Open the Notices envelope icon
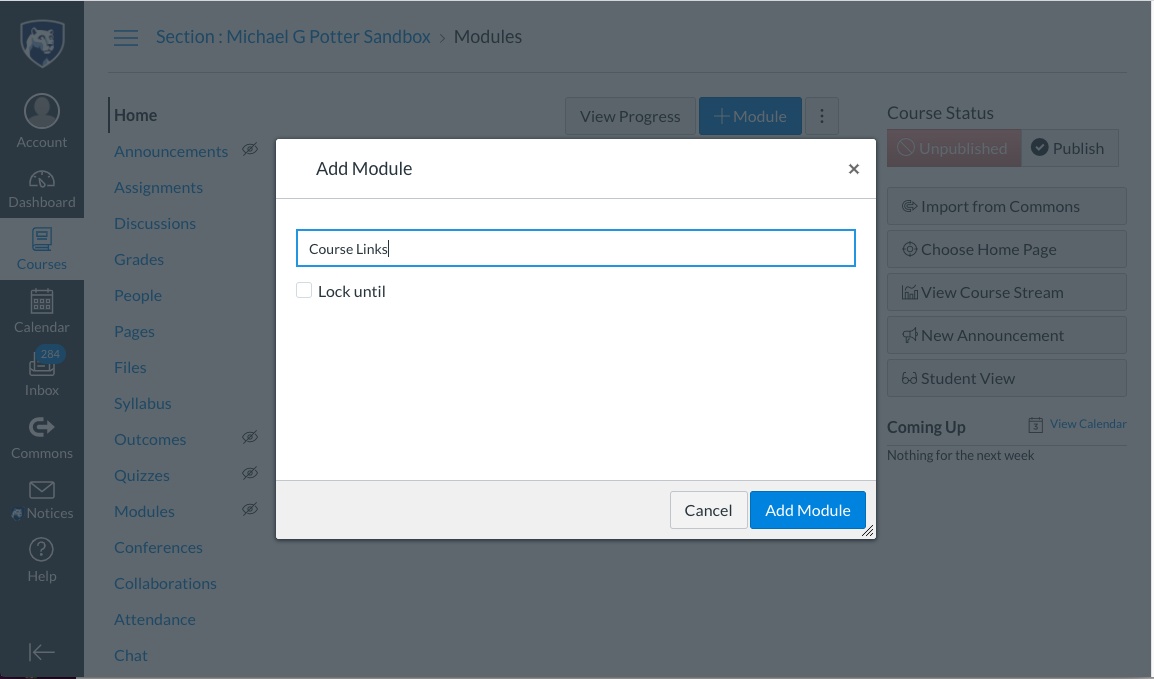Image resolution: width=1154 pixels, height=679 pixels. tap(42, 490)
